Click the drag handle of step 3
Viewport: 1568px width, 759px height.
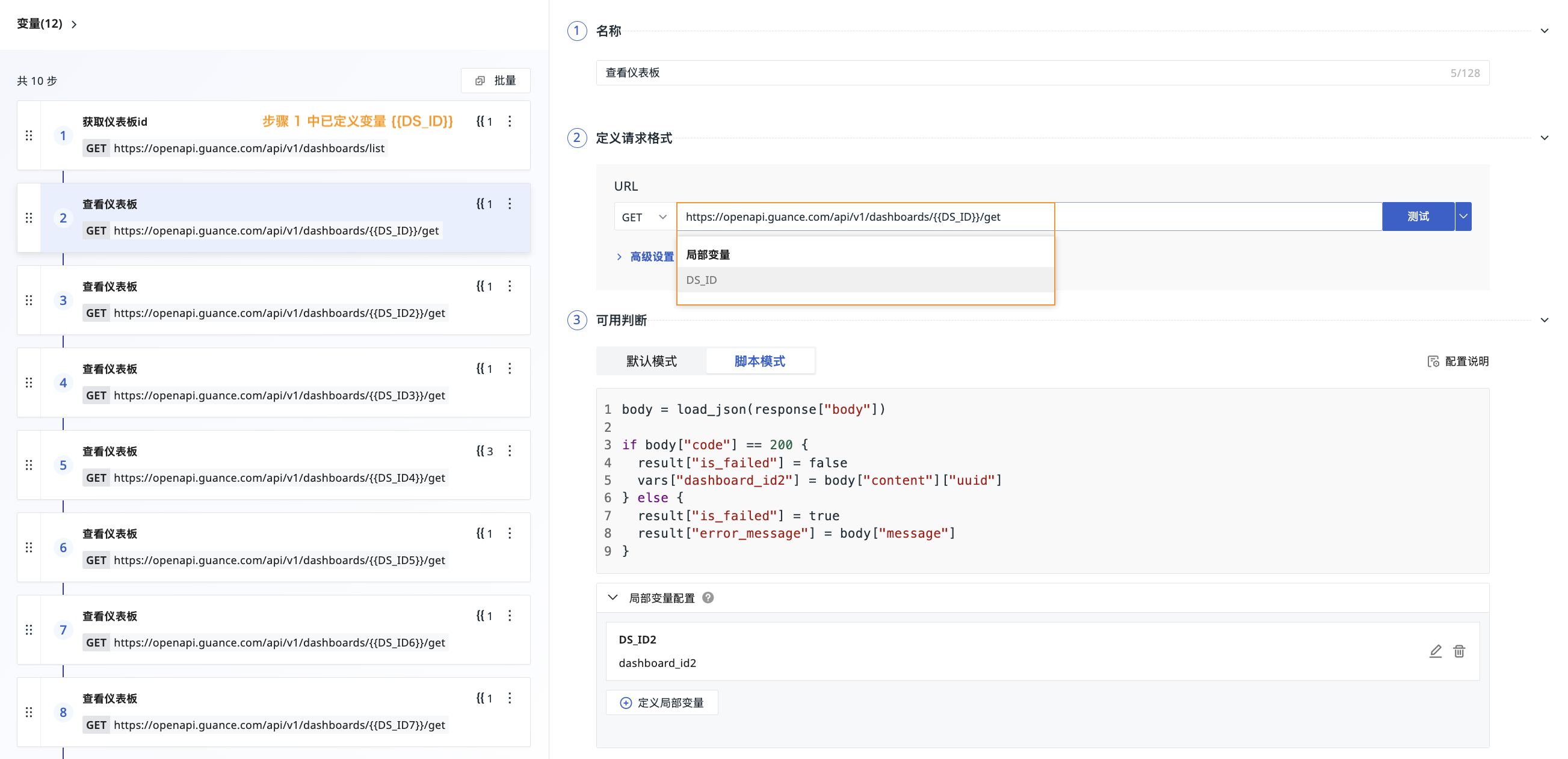29,300
